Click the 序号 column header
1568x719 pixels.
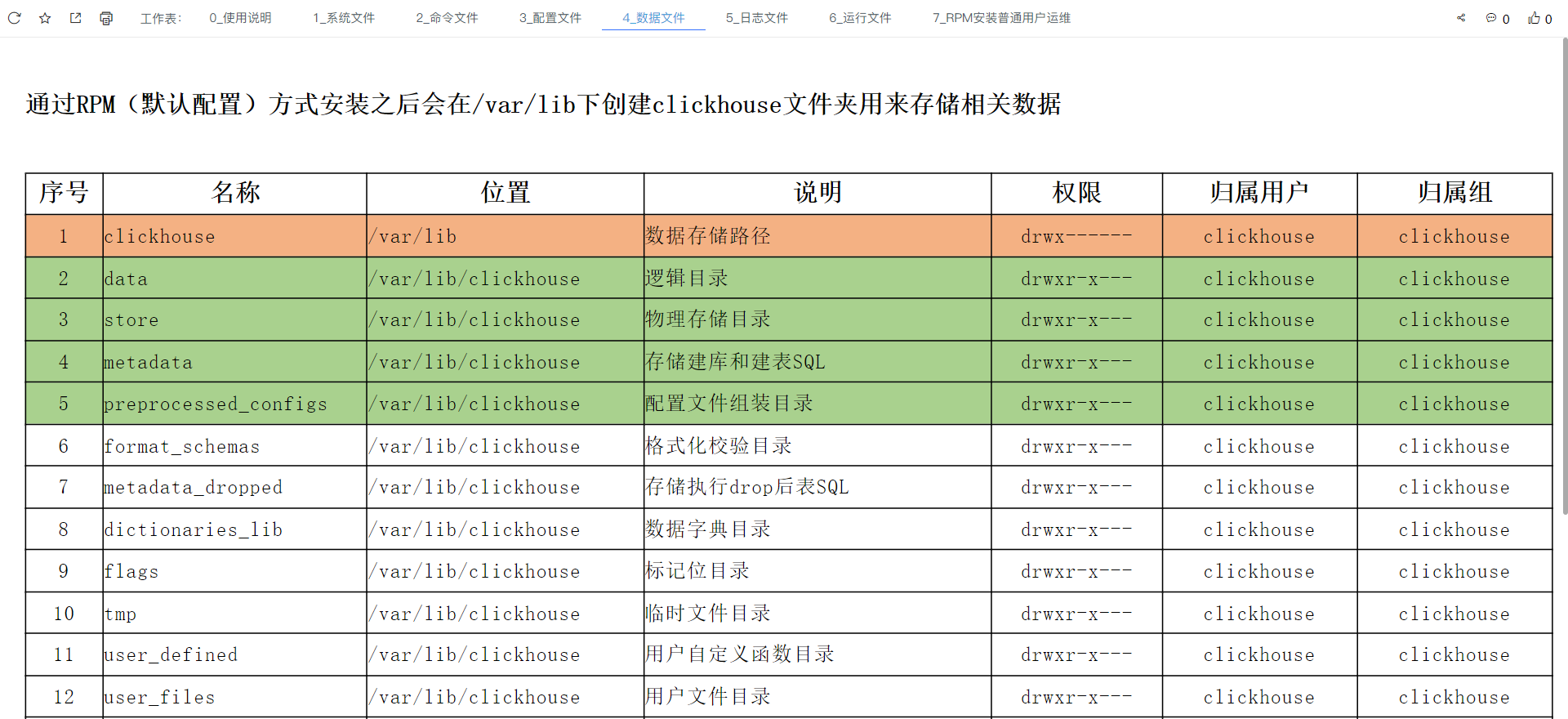[x=65, y=194]
